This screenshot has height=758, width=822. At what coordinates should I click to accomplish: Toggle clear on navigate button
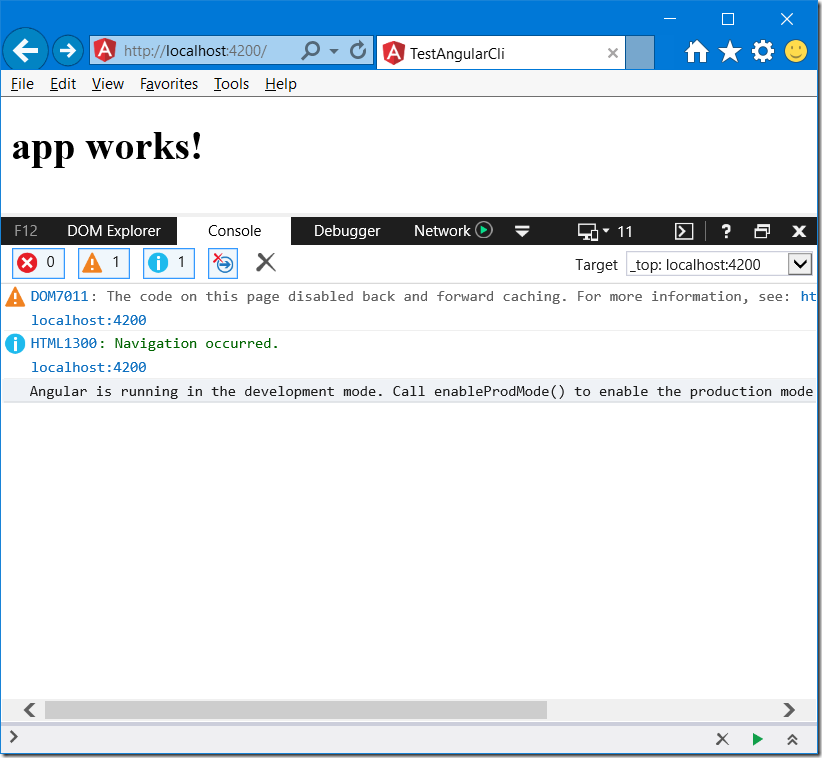pyautogui.click(x=223, y=263)
